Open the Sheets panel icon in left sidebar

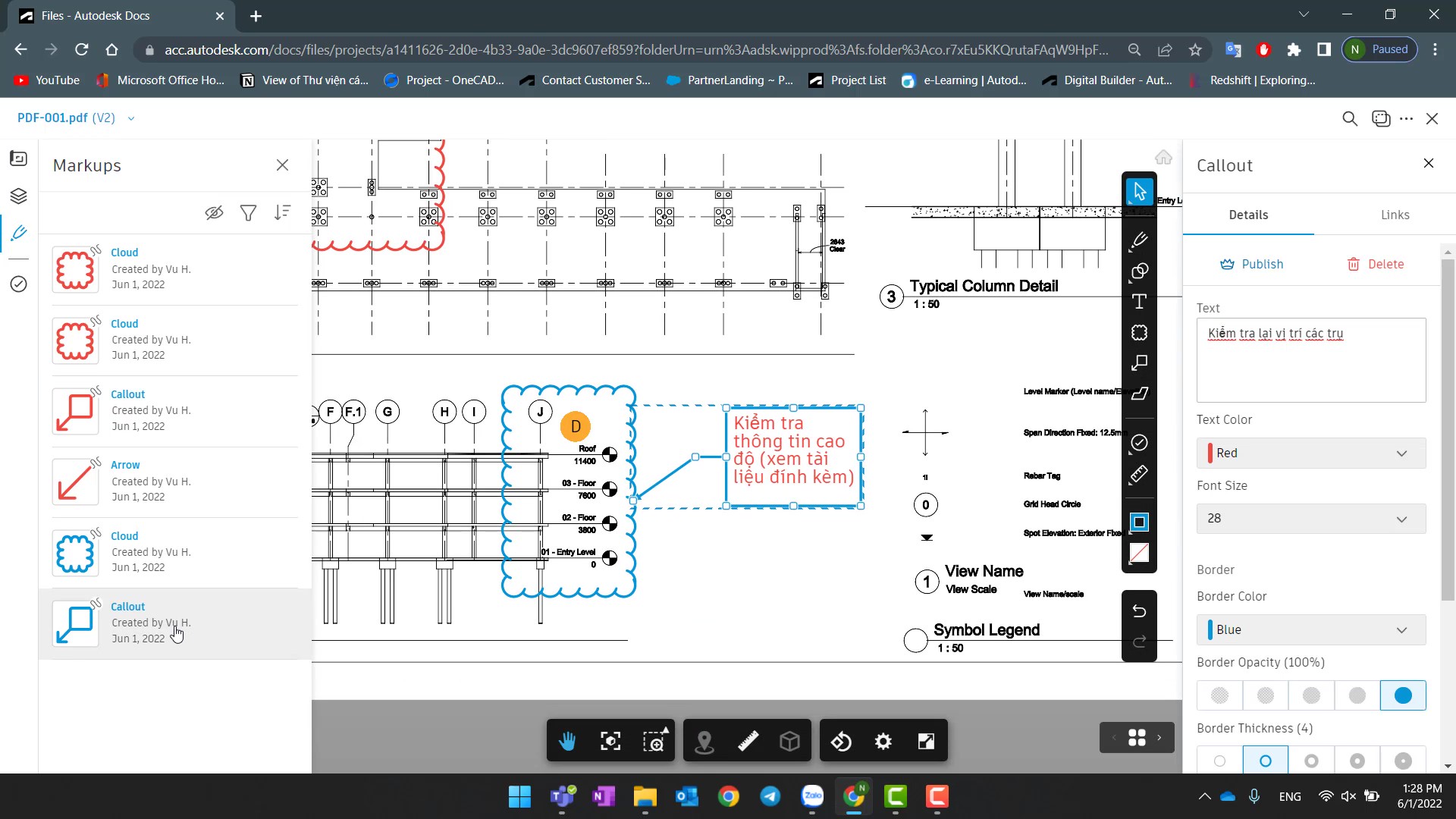[x=19, y=158]
